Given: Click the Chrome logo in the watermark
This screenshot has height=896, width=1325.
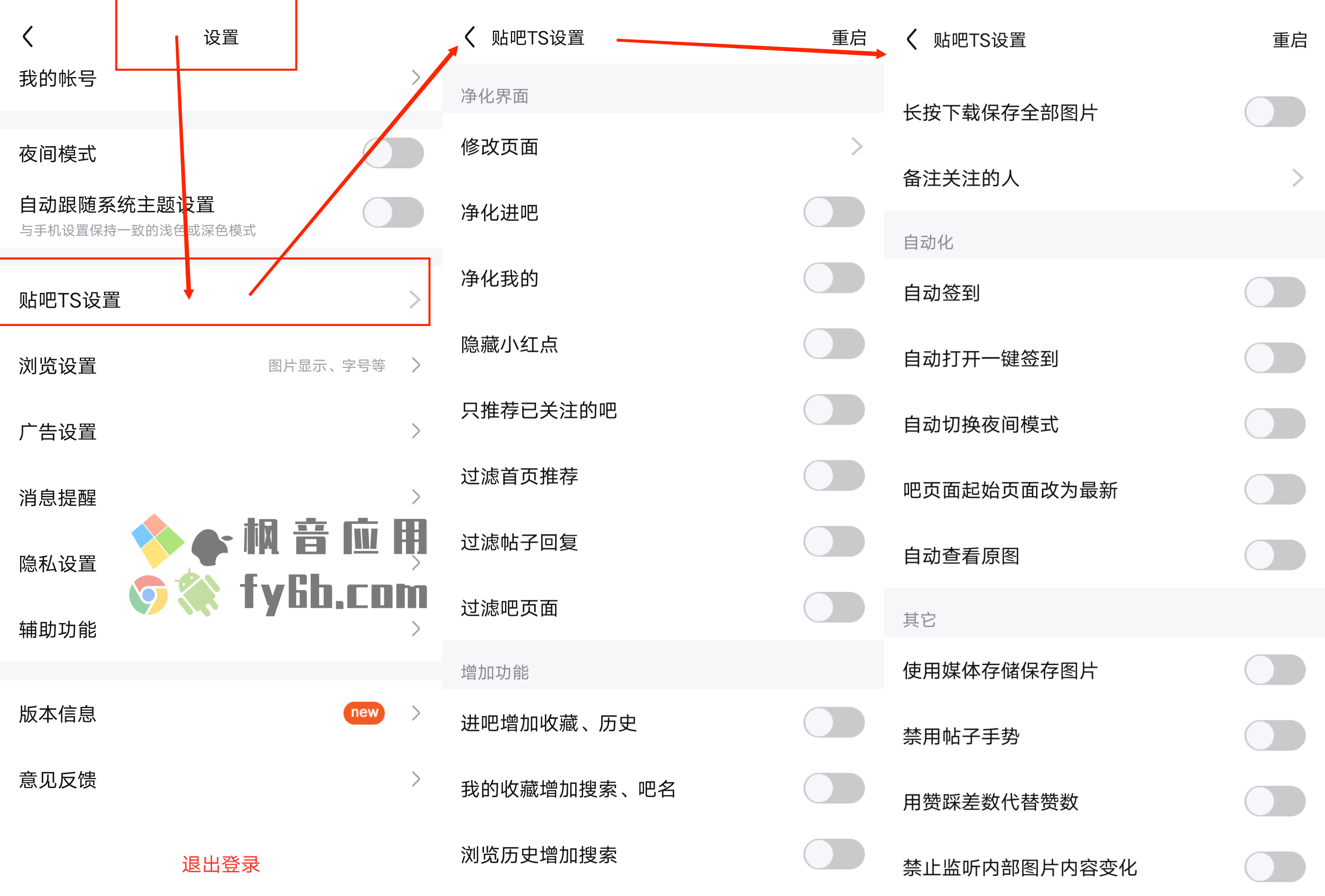Looking at the screenshot, I should 148,595.
